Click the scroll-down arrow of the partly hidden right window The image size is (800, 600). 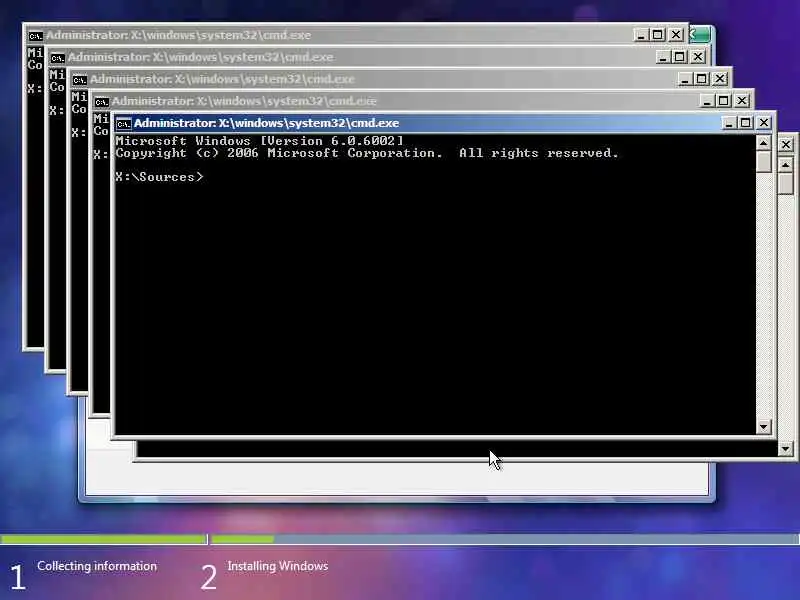(x=786, y=448)
